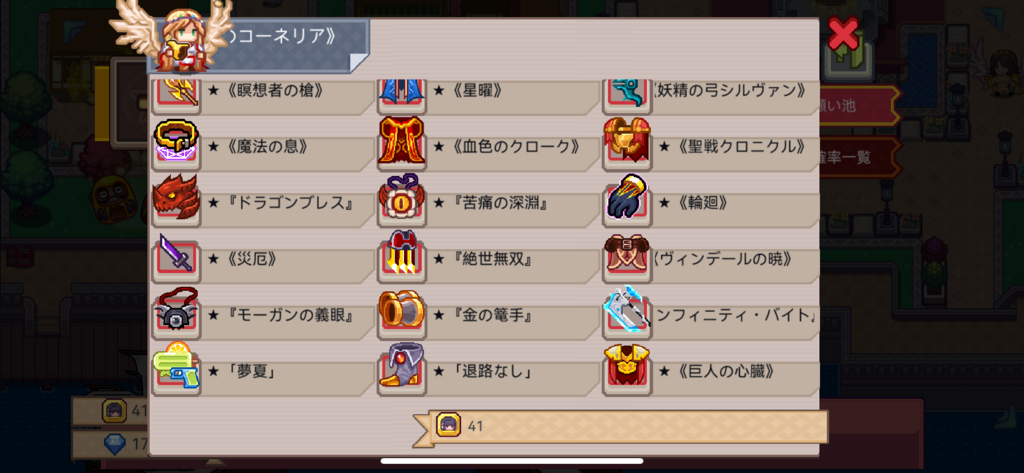Tap the ice axe インフィニティ・バイト icon
1024x473 pixels.
(x=626, y=311)
